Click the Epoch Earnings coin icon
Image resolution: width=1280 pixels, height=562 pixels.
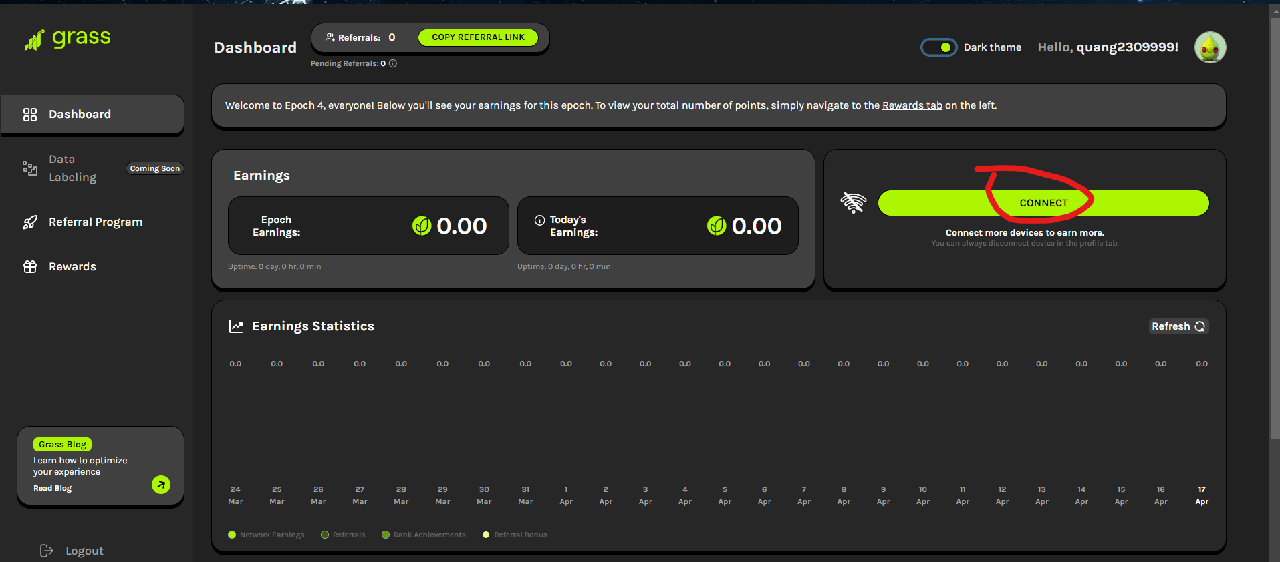[x=422, y=226]
